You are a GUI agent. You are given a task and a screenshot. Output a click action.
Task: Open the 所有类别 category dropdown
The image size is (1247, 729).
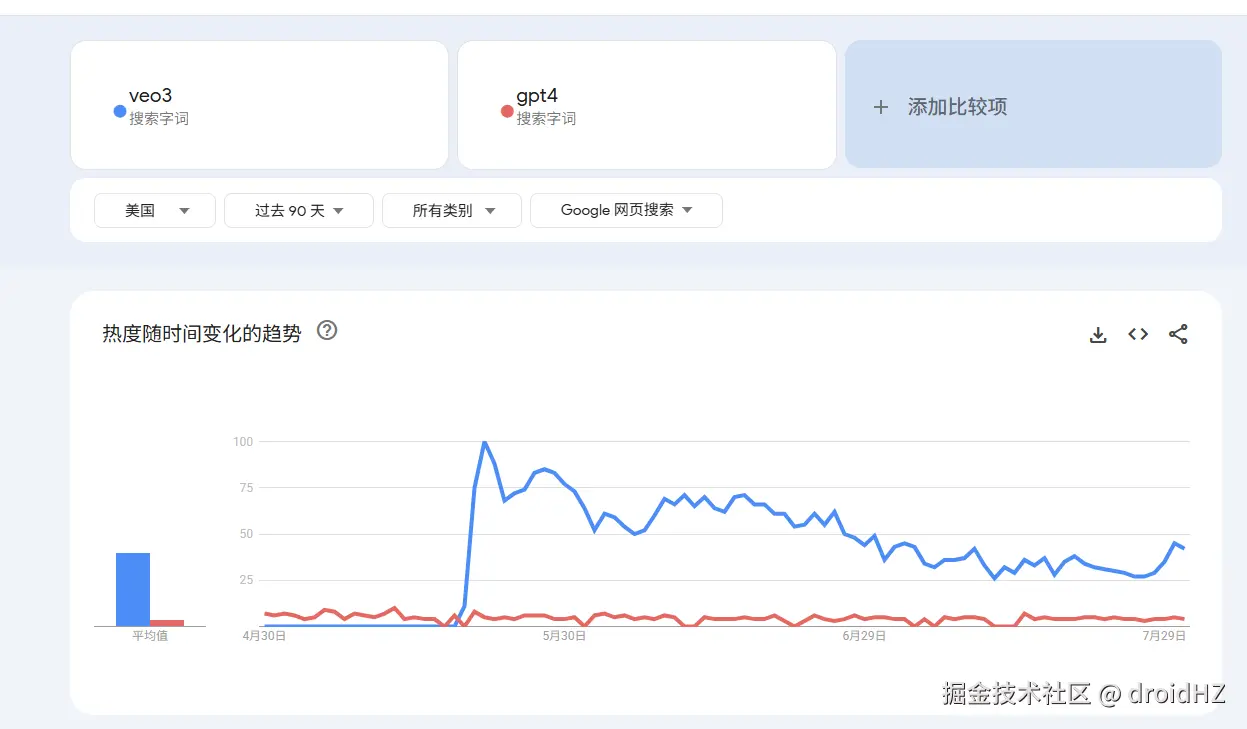[x=452, y=210]
